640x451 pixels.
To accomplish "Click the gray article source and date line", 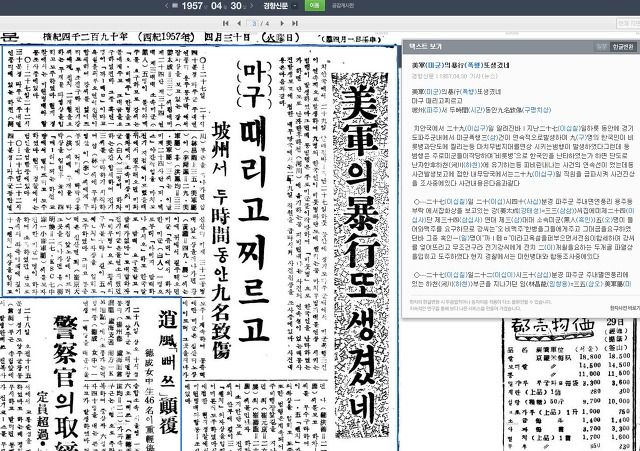I will click(455, 76).
